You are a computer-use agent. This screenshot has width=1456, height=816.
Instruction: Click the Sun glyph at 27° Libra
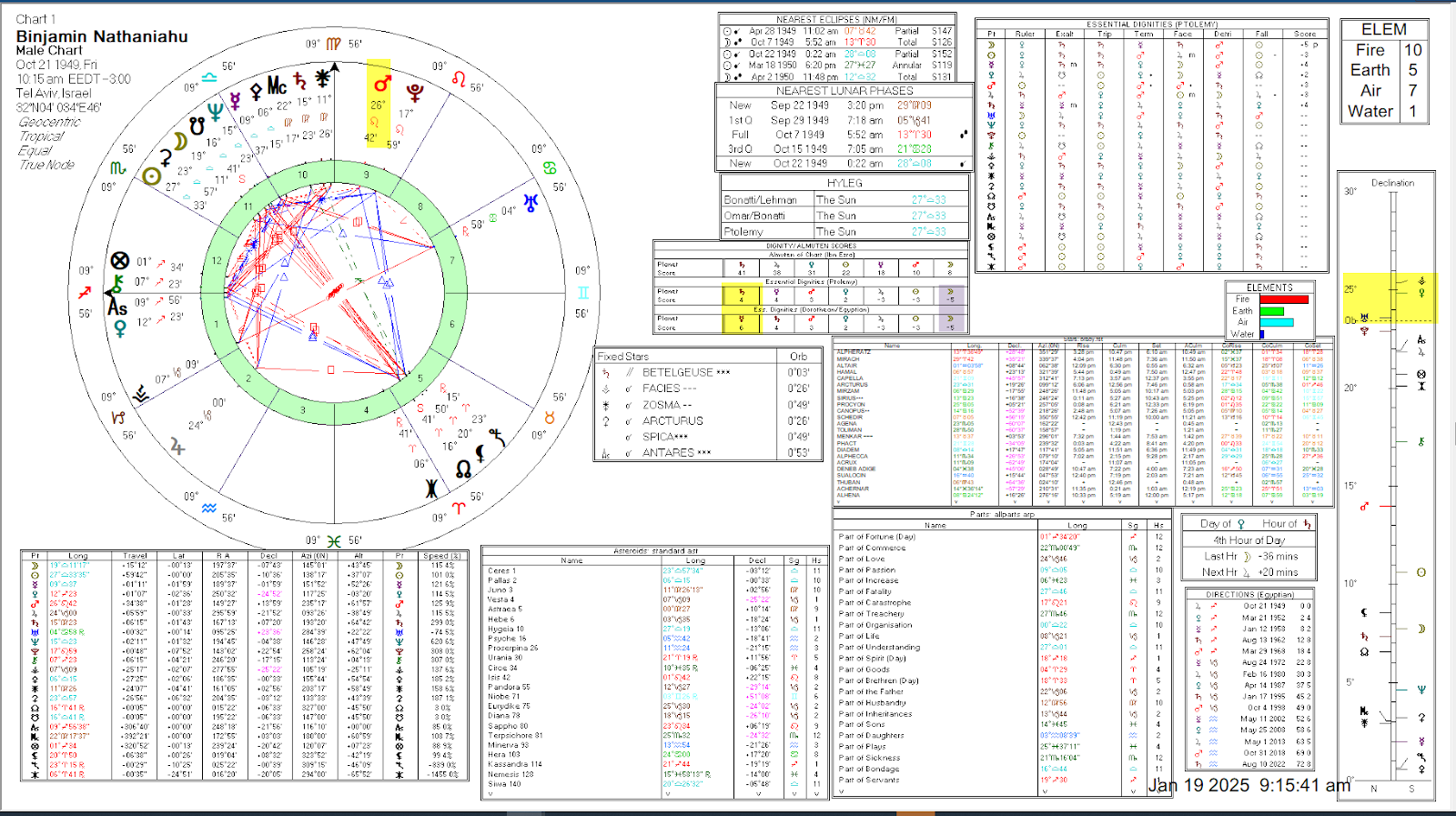click(x=152, y=176)
